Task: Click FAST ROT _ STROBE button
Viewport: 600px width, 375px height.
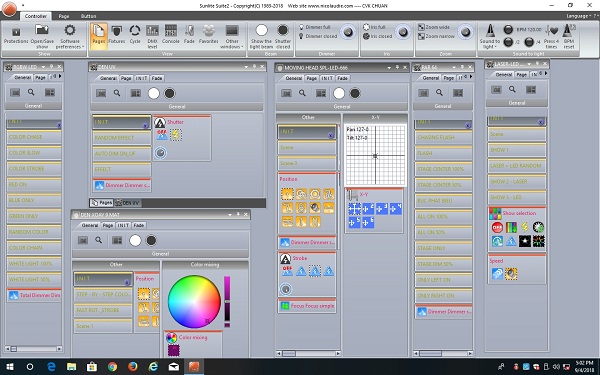Action: [x=103, y=310]
